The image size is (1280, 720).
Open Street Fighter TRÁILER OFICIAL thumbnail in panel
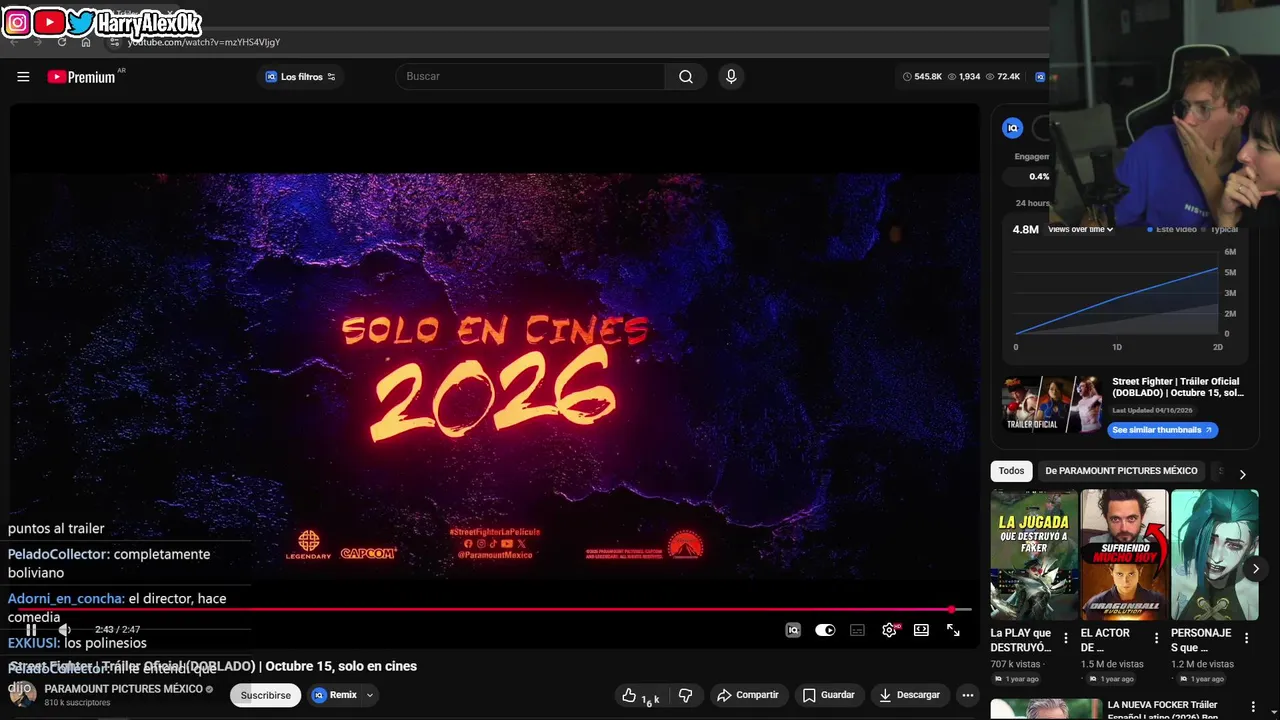[x=1052, y=404]
